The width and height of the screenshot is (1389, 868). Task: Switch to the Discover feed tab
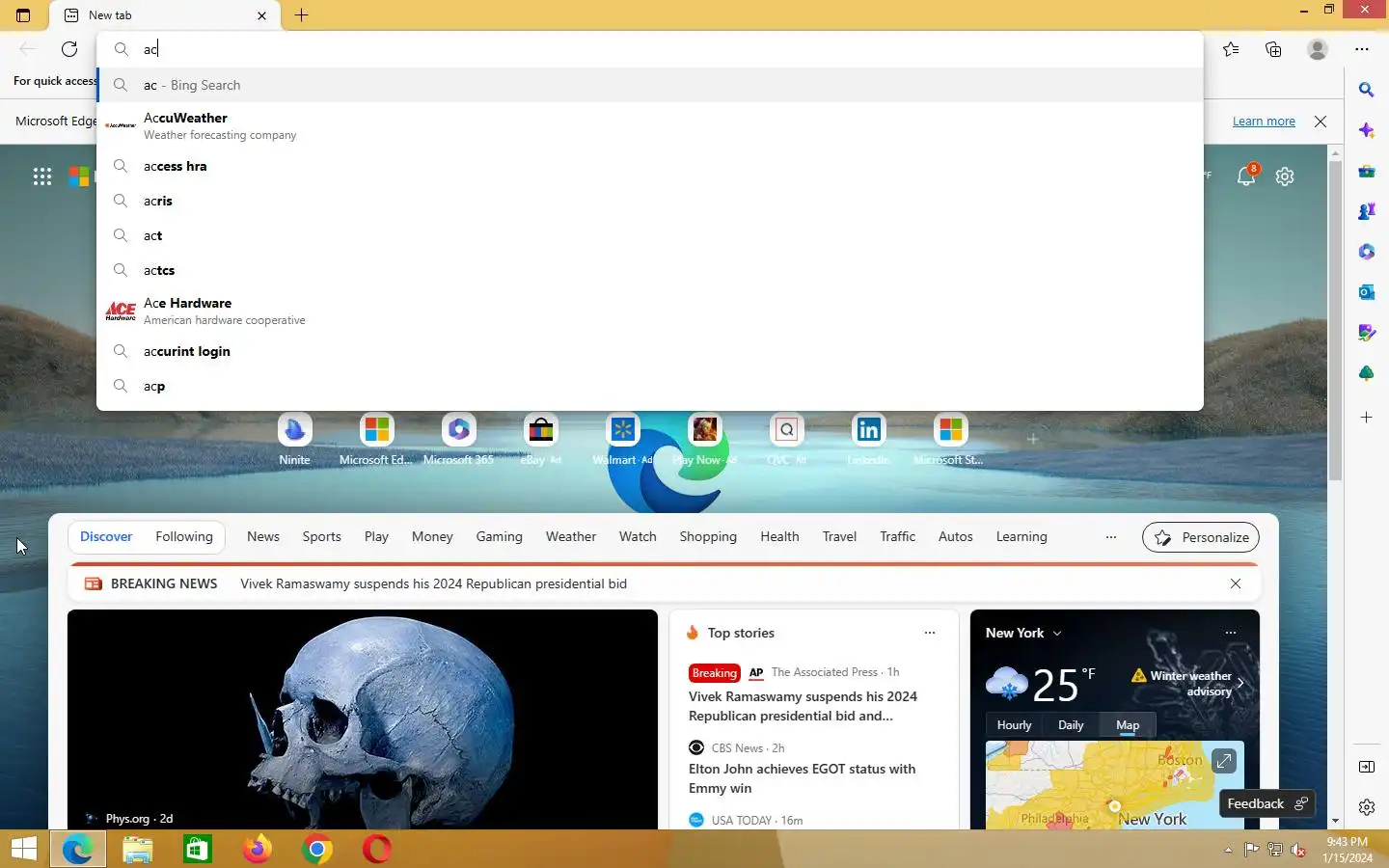[x=106, y=536]
